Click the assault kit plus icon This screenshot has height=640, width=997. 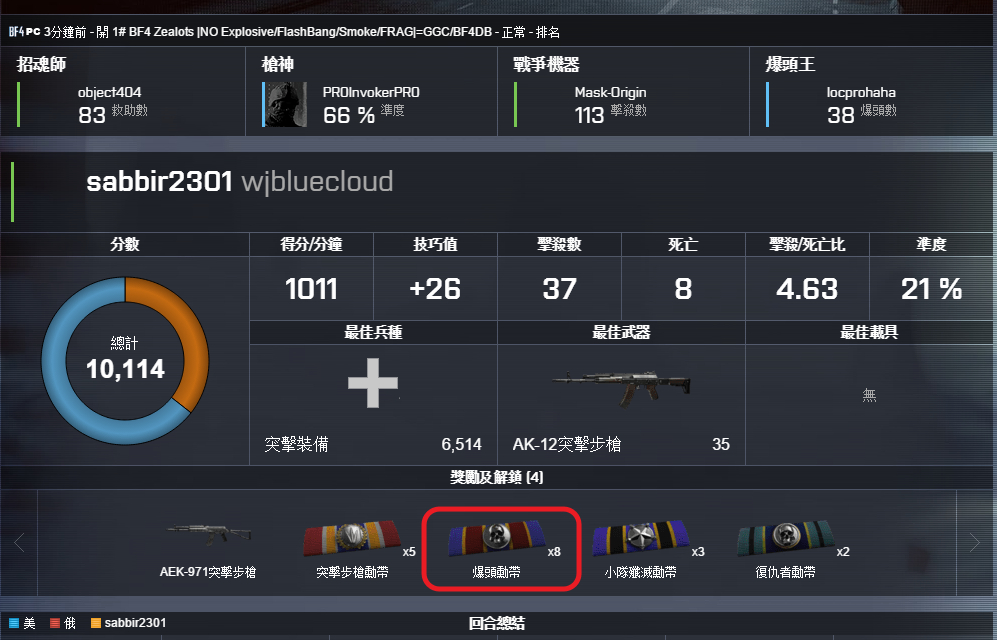(x=373, y=383)
